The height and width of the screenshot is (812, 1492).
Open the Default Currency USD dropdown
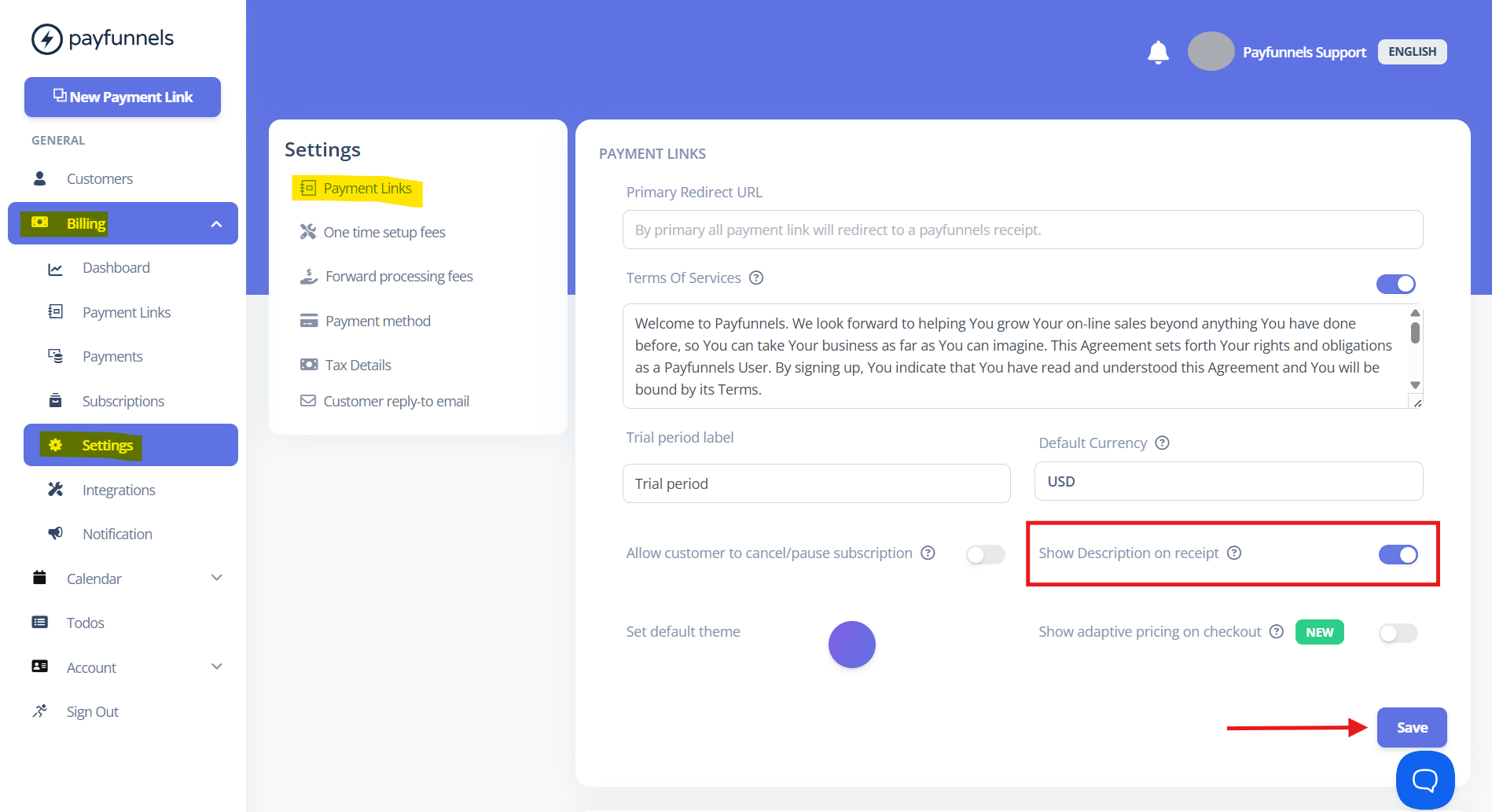[1229, 481]
